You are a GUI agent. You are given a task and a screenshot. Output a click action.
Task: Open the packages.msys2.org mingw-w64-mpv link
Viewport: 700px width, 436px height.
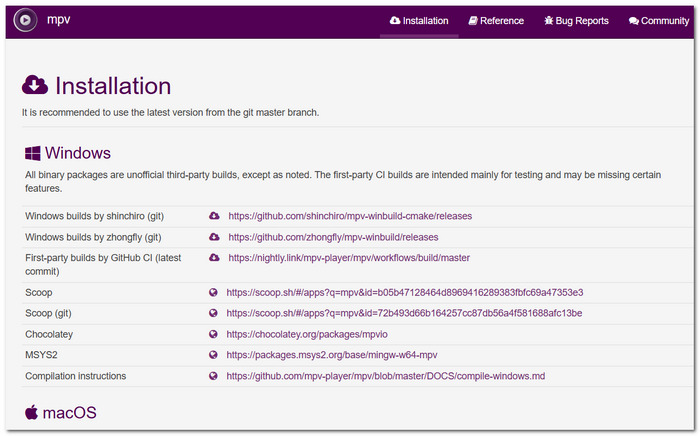pyautogui.click(x=332, y=355)
